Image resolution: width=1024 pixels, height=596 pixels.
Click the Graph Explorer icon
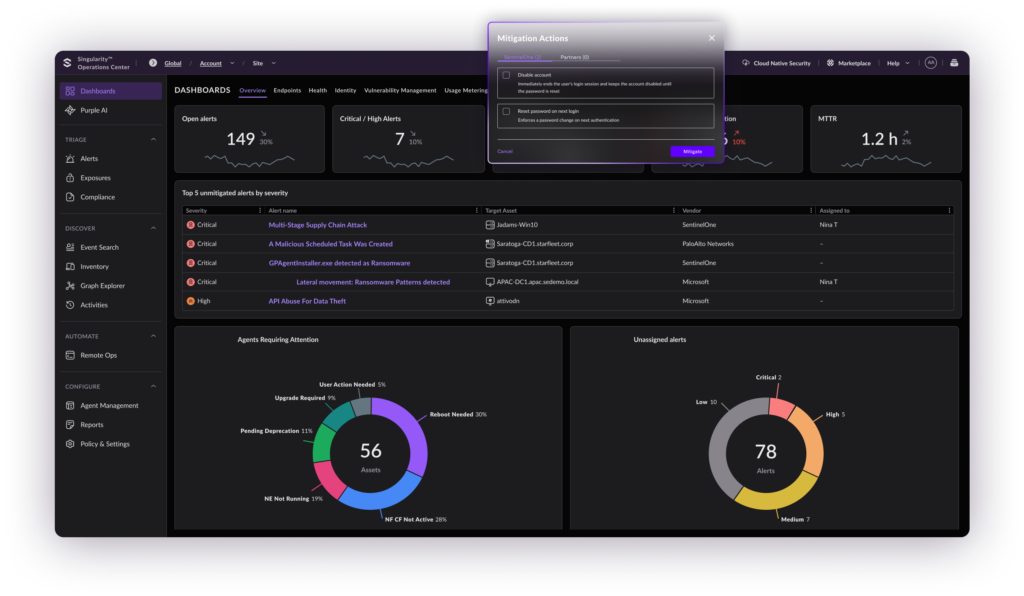click(70, 286)
